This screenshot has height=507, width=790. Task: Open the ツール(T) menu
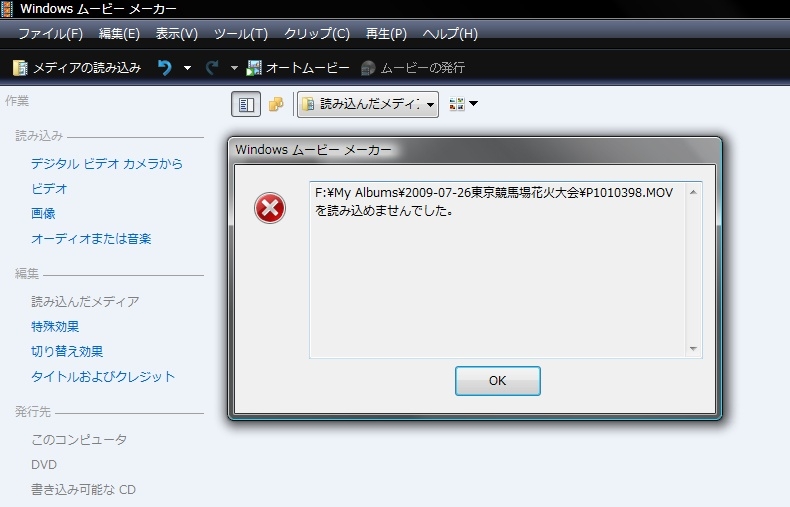point(241,34)
